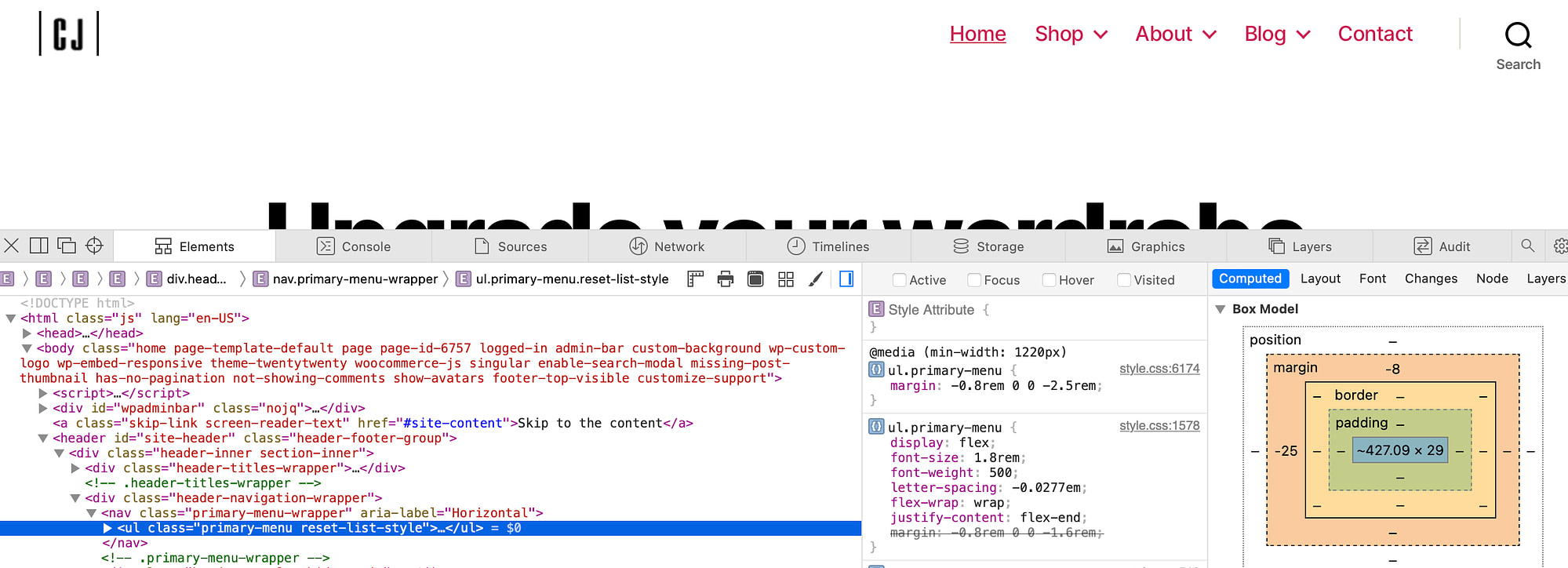The height and width of the screenshot is (568, 1568).
Task: Open style.css:1578 source link
Action: (x=1159, y=426)
